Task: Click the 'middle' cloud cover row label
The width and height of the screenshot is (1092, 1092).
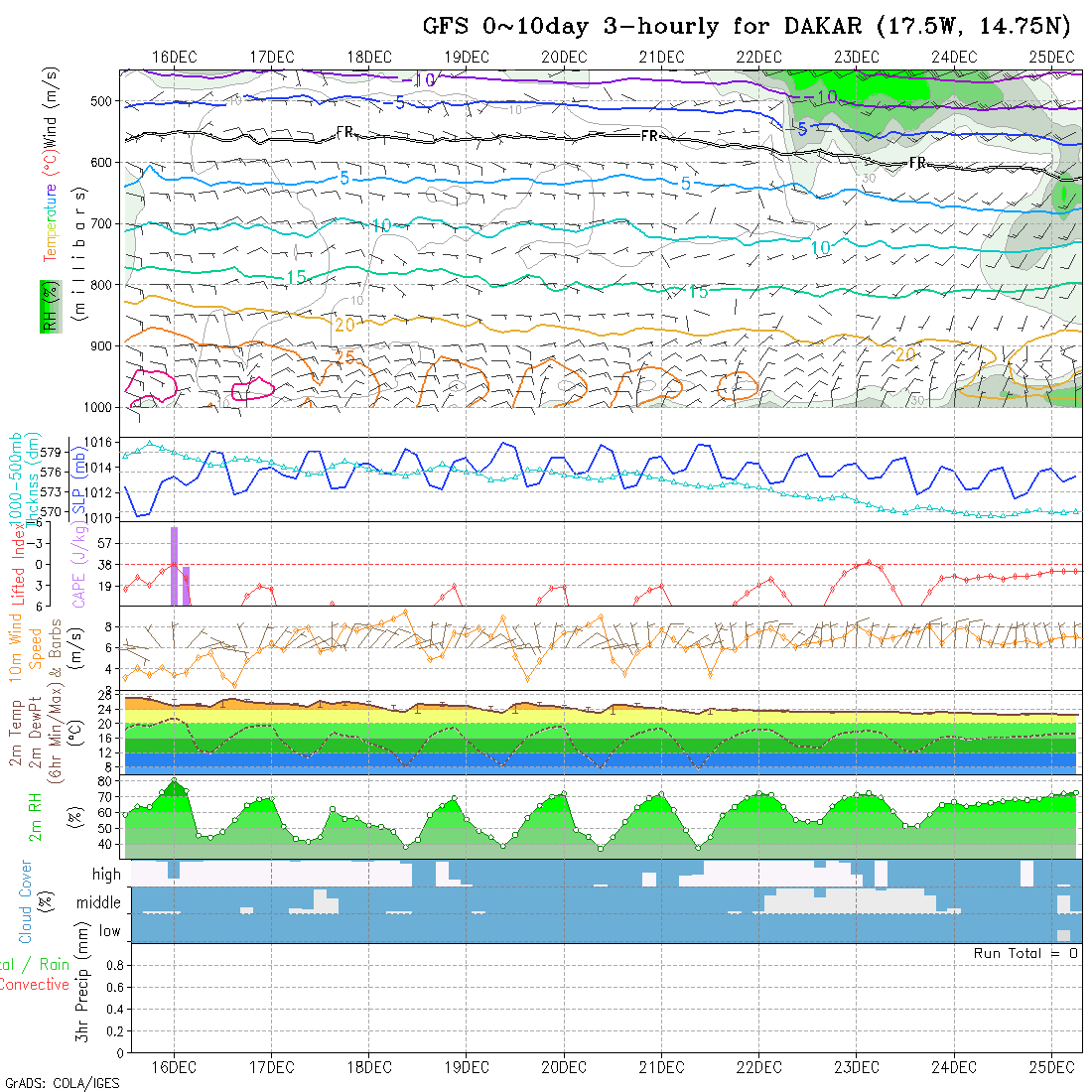Action: (99, 903)
